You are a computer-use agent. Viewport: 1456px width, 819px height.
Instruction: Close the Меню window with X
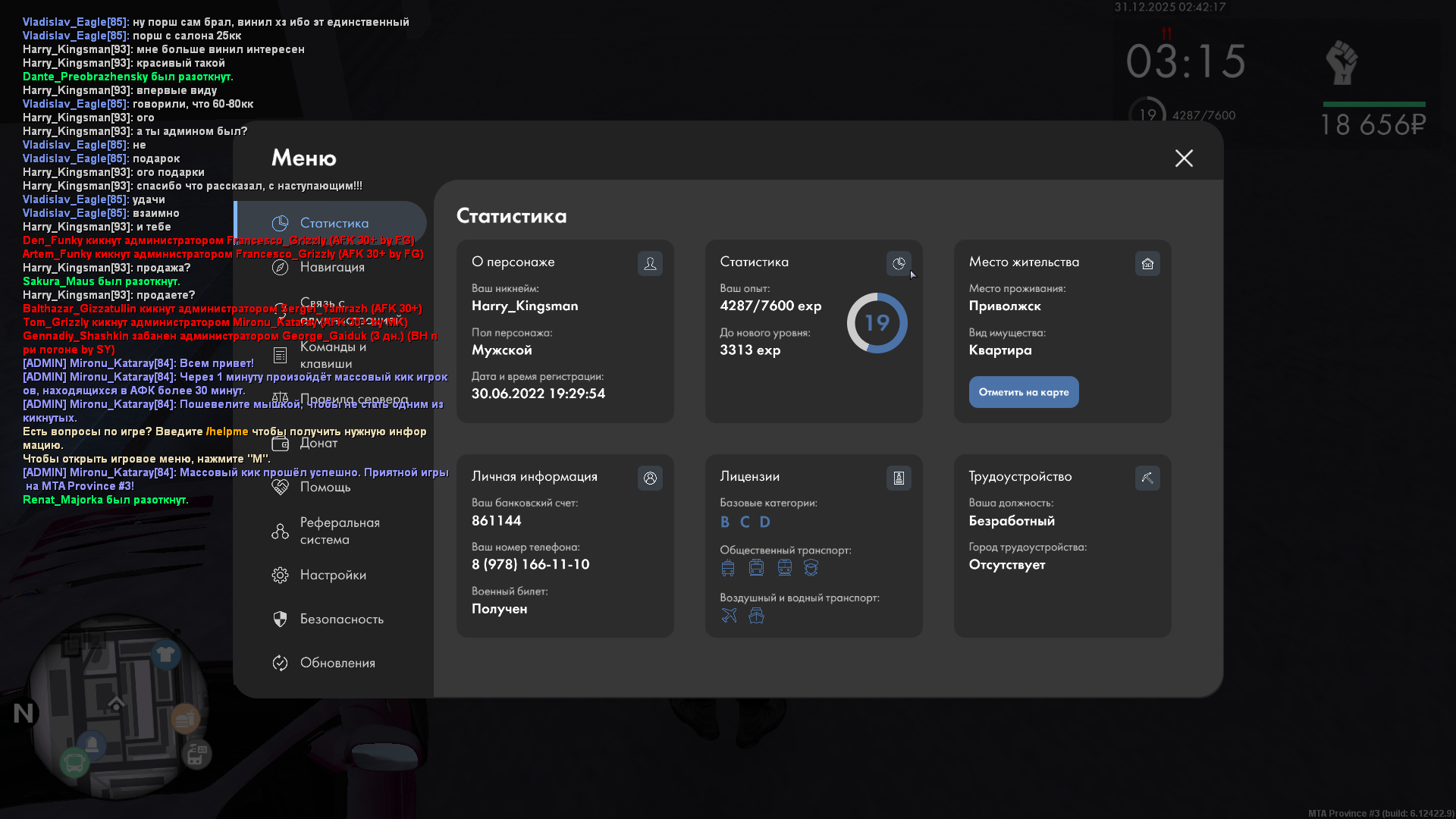1184,158
